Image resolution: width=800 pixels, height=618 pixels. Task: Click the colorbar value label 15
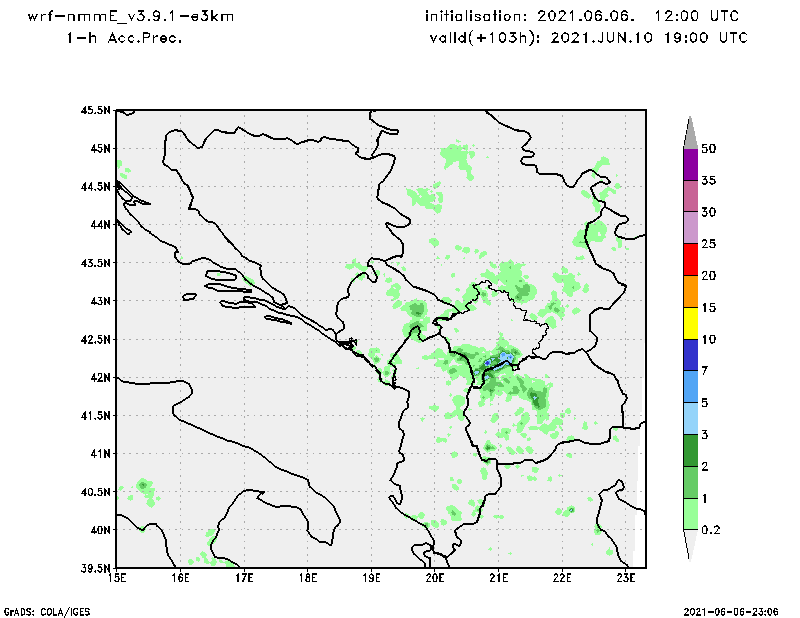709,307
